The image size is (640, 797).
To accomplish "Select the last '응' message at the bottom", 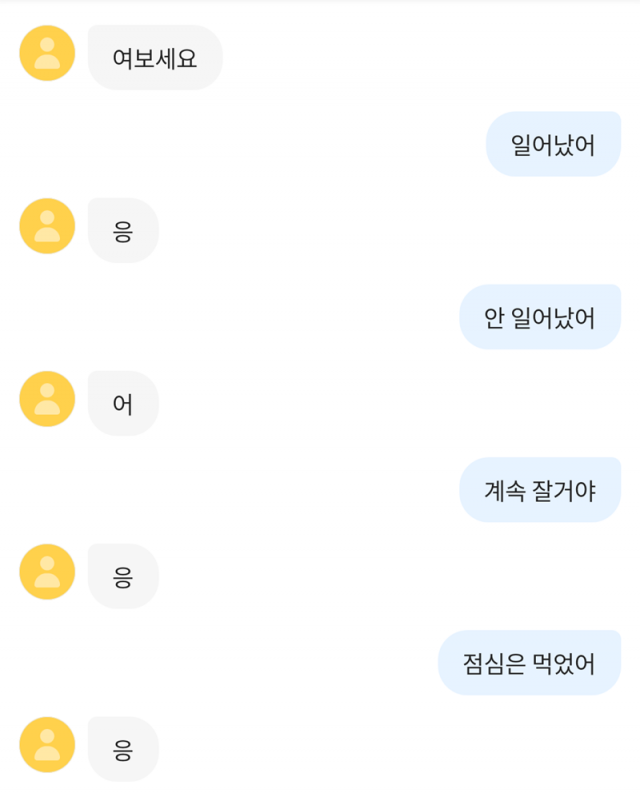I will [123, 750].
